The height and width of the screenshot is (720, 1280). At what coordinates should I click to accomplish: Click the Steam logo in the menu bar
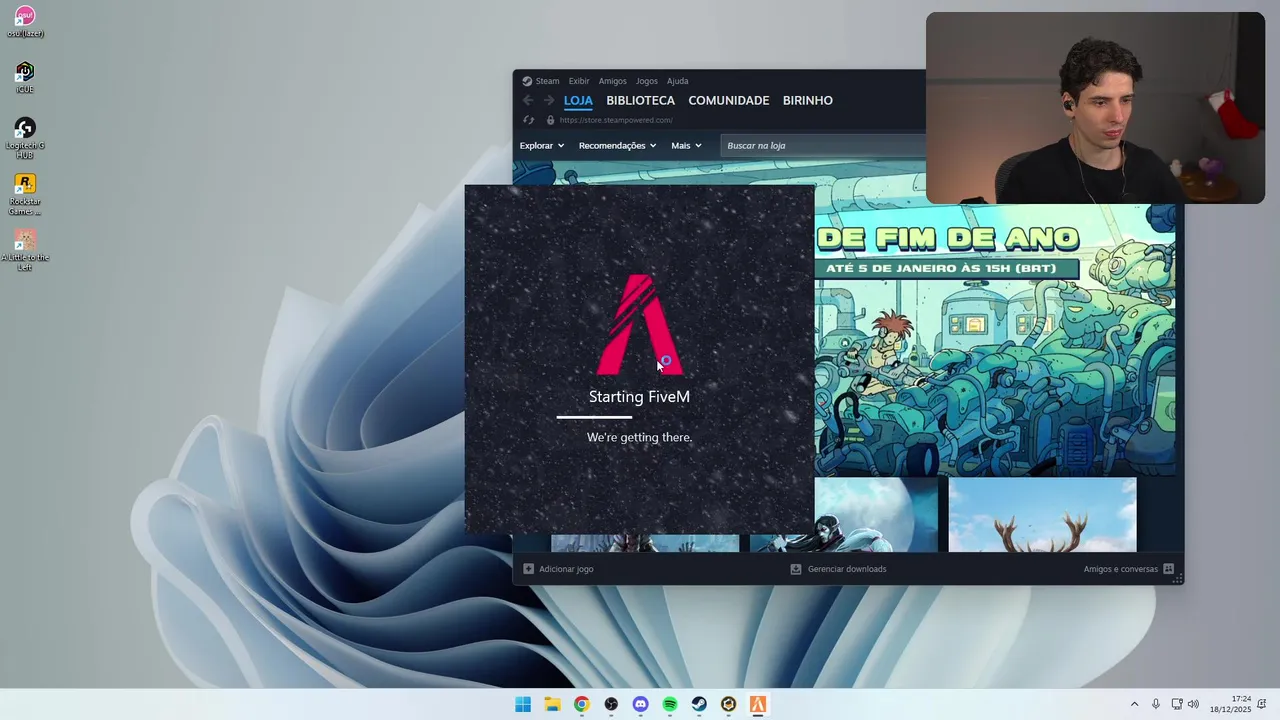point(527,81)
